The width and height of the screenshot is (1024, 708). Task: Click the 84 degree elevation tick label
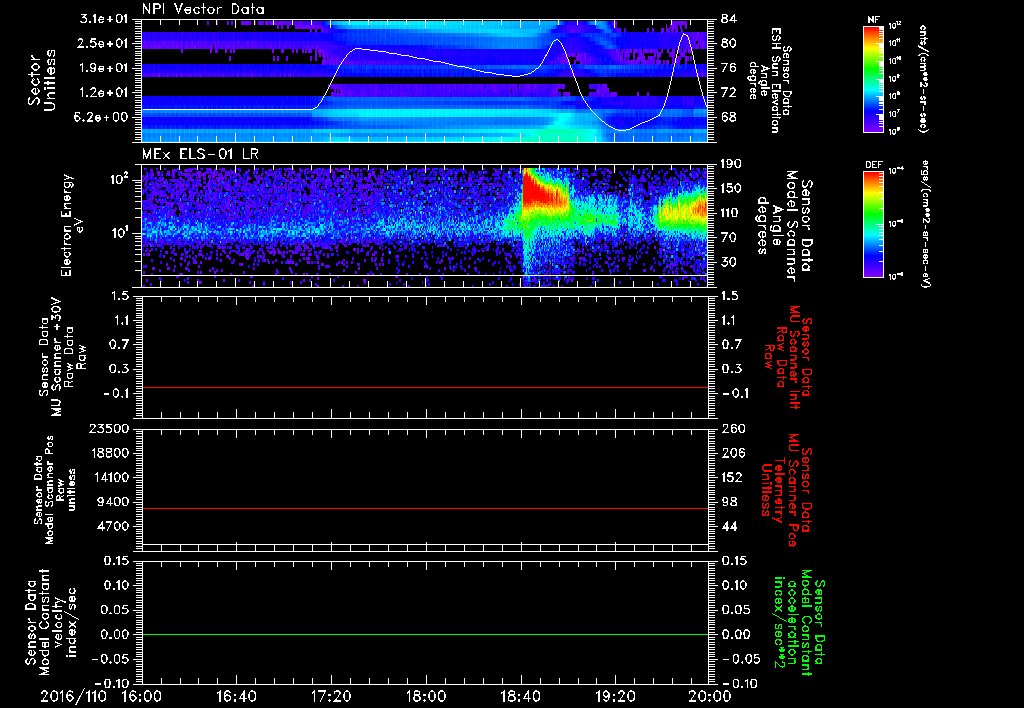pos(728,19)
